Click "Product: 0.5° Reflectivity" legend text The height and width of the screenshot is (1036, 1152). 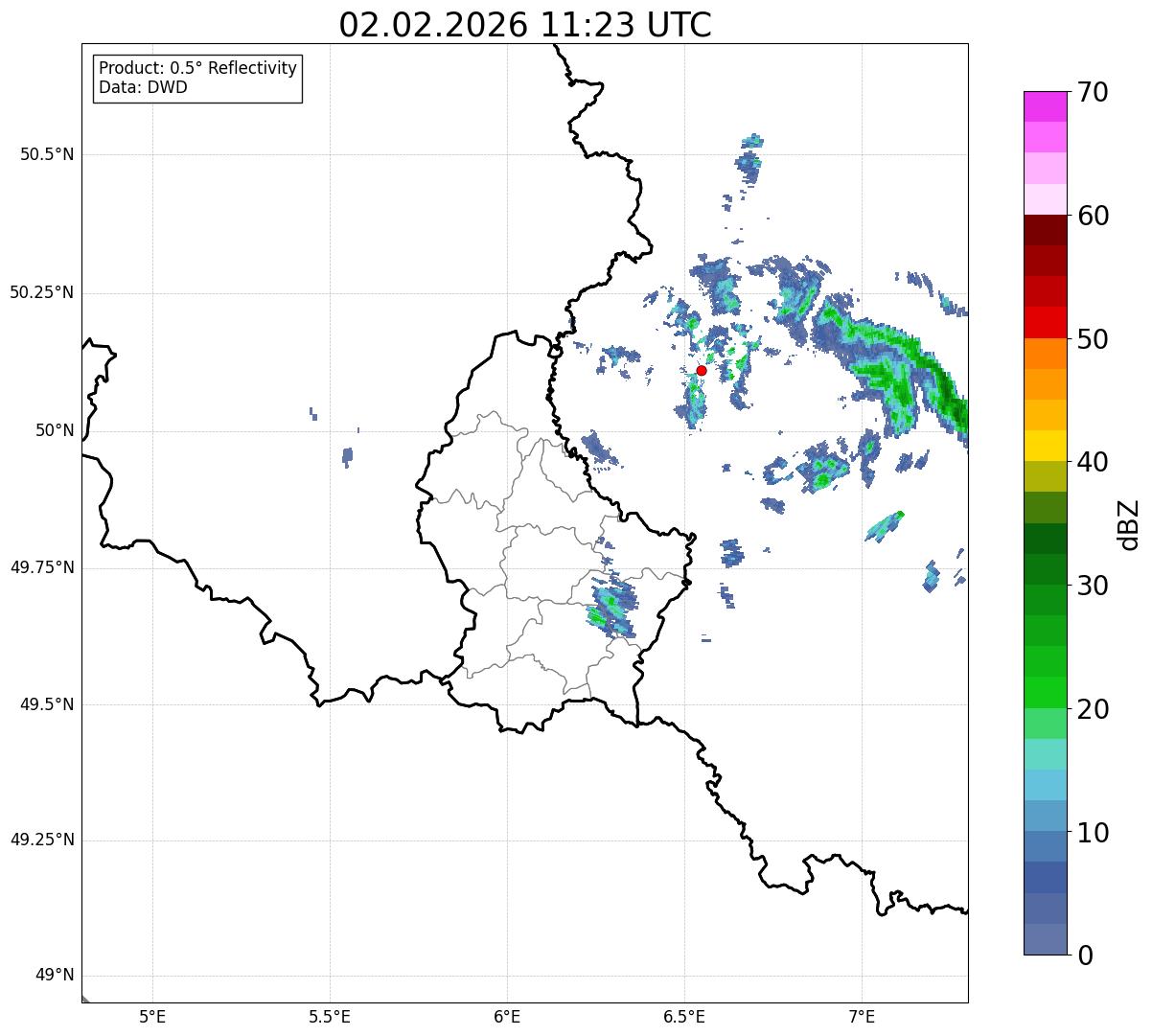pos(197,69)
